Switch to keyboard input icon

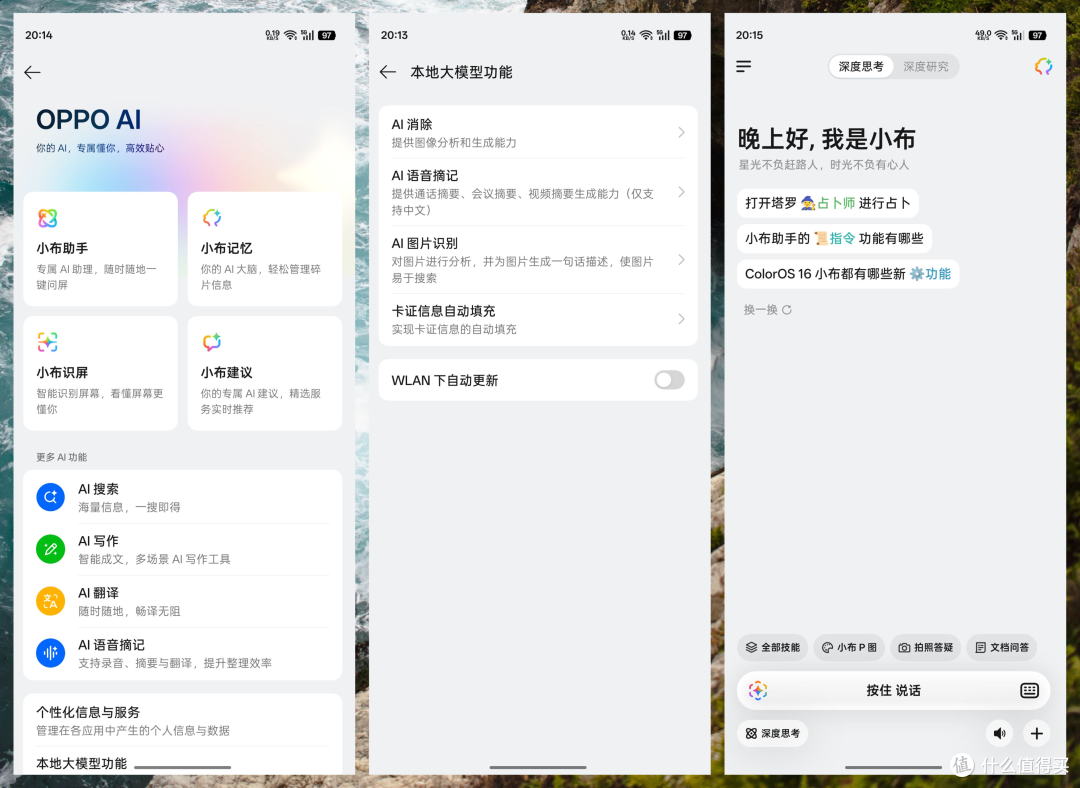tap(1030, 690)
